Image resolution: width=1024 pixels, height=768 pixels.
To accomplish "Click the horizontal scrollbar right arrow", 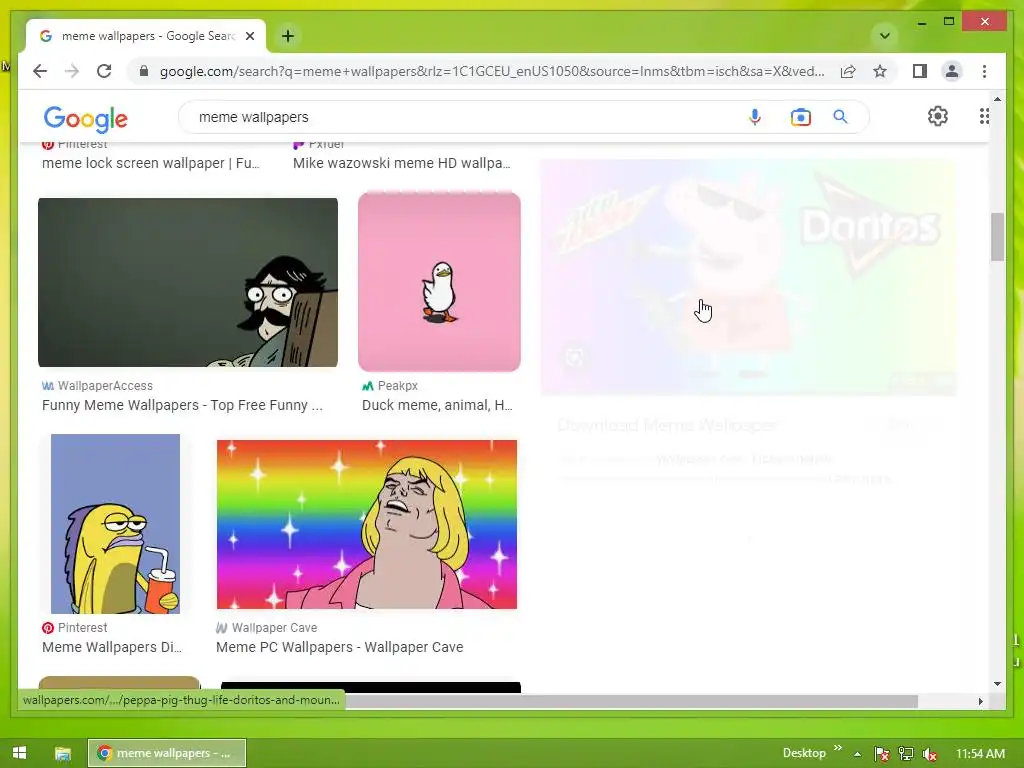I will [980, 701].
